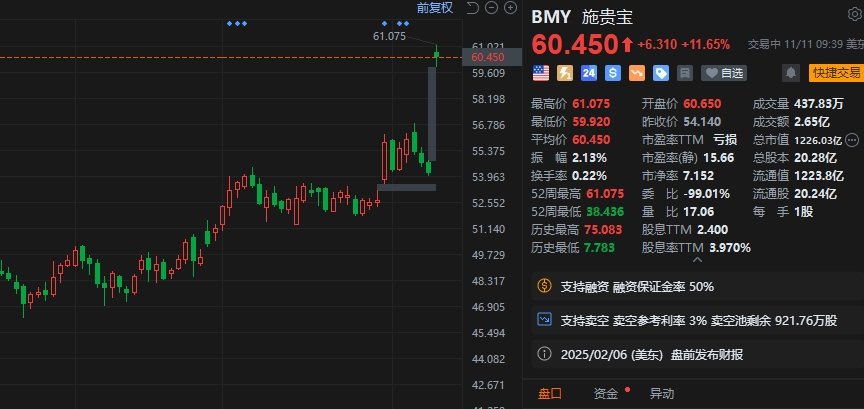Undo chart change with curved arrow
This screenshot has width=864, height=409.
472,7
